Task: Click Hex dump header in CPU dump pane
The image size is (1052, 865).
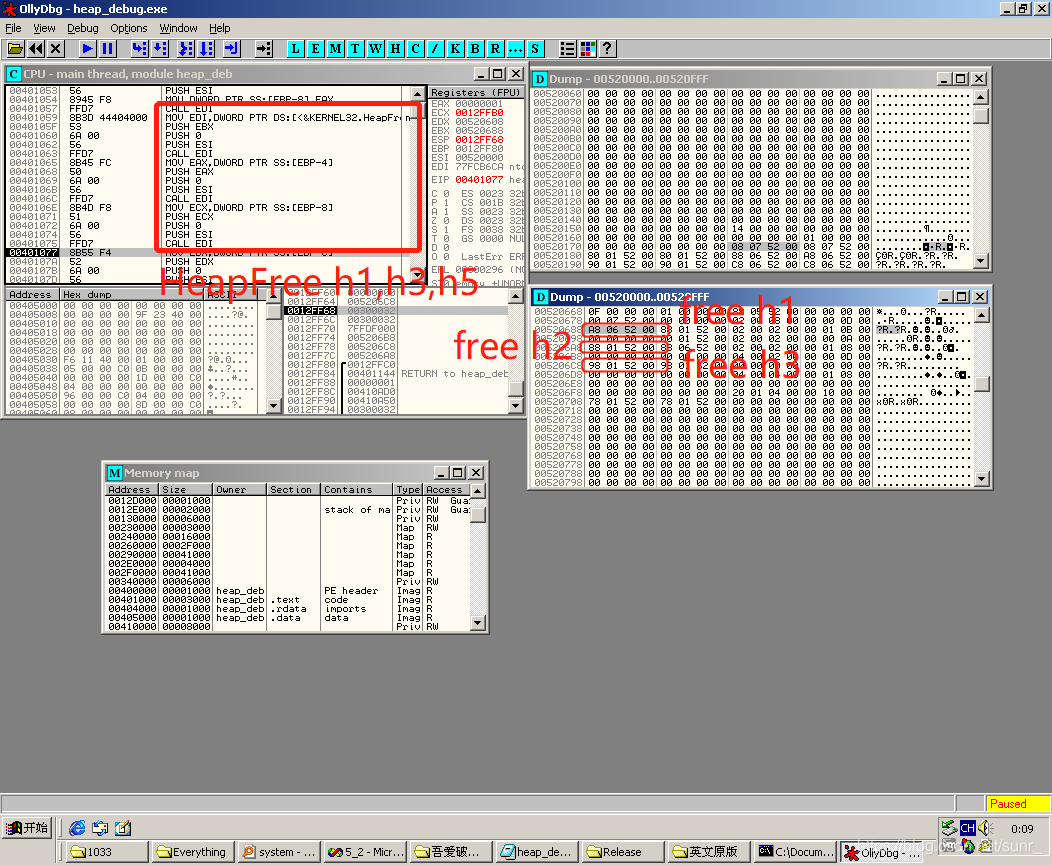Action: [132, 295]
